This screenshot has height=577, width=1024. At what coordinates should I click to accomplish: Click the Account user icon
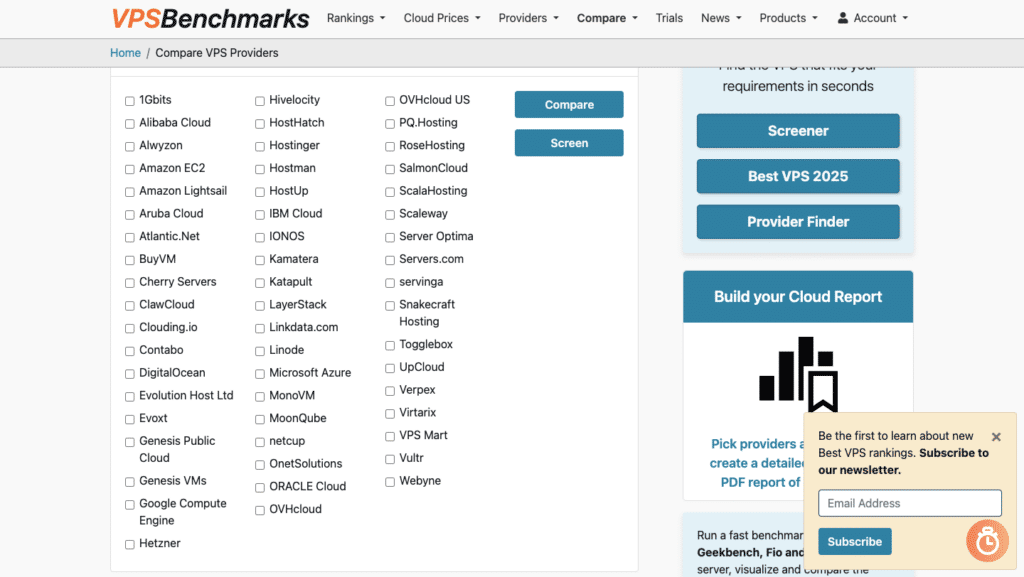pos(842,18)
